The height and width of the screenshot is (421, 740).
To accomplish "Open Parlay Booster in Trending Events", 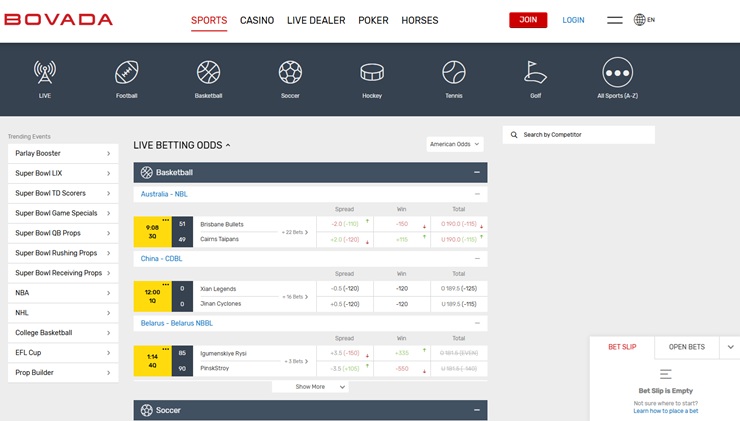I will pyautogui.click(x=63, y=153).
